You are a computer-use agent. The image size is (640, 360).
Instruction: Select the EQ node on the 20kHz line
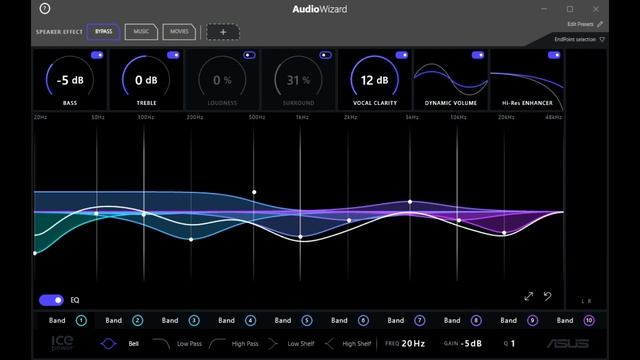tap(504, 233)
